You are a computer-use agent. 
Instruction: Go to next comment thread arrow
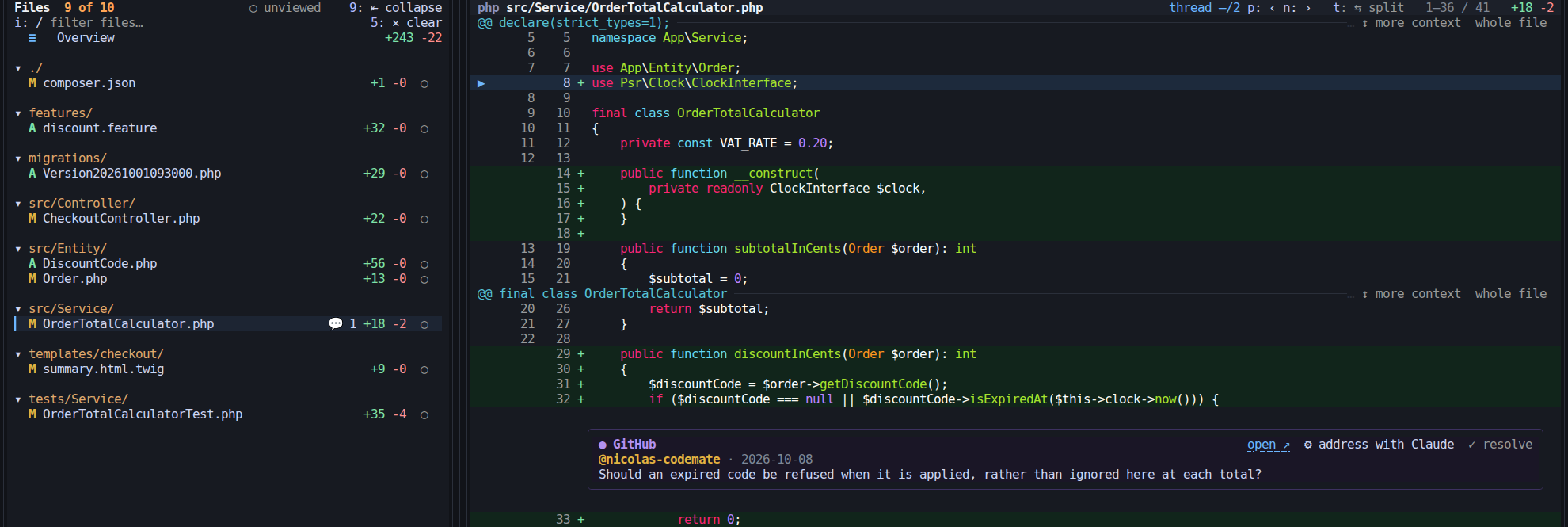click(1308, 8)
